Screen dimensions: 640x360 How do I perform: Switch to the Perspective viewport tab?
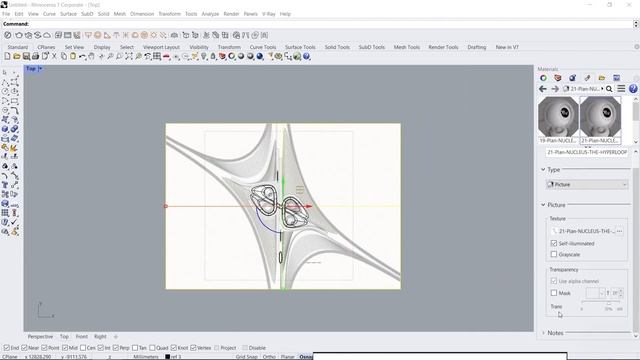point(40,336)
